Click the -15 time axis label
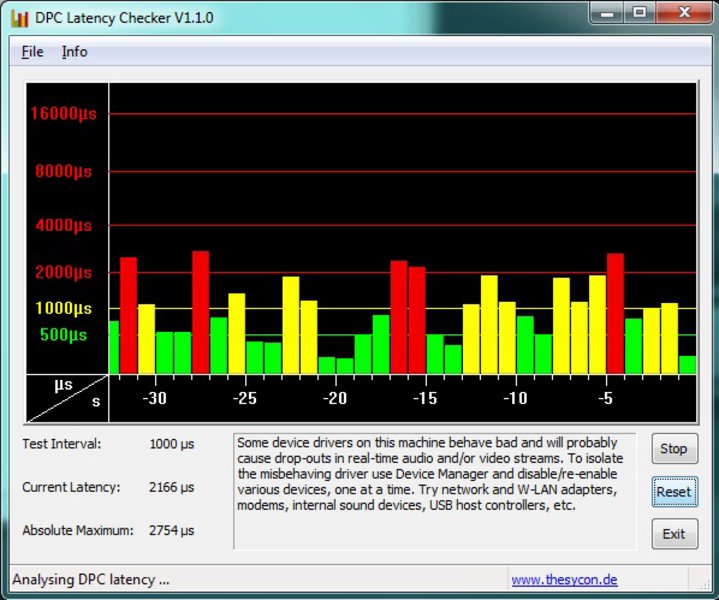Viewport: 719px width, 600px height. point(425,398)
